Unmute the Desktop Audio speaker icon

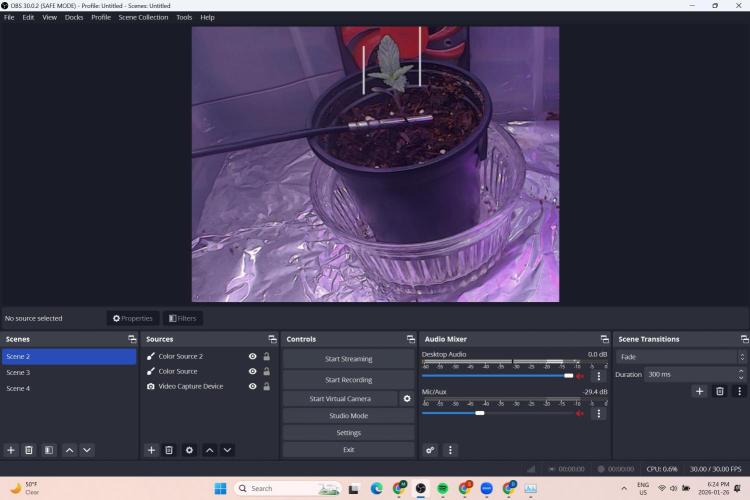580,376
